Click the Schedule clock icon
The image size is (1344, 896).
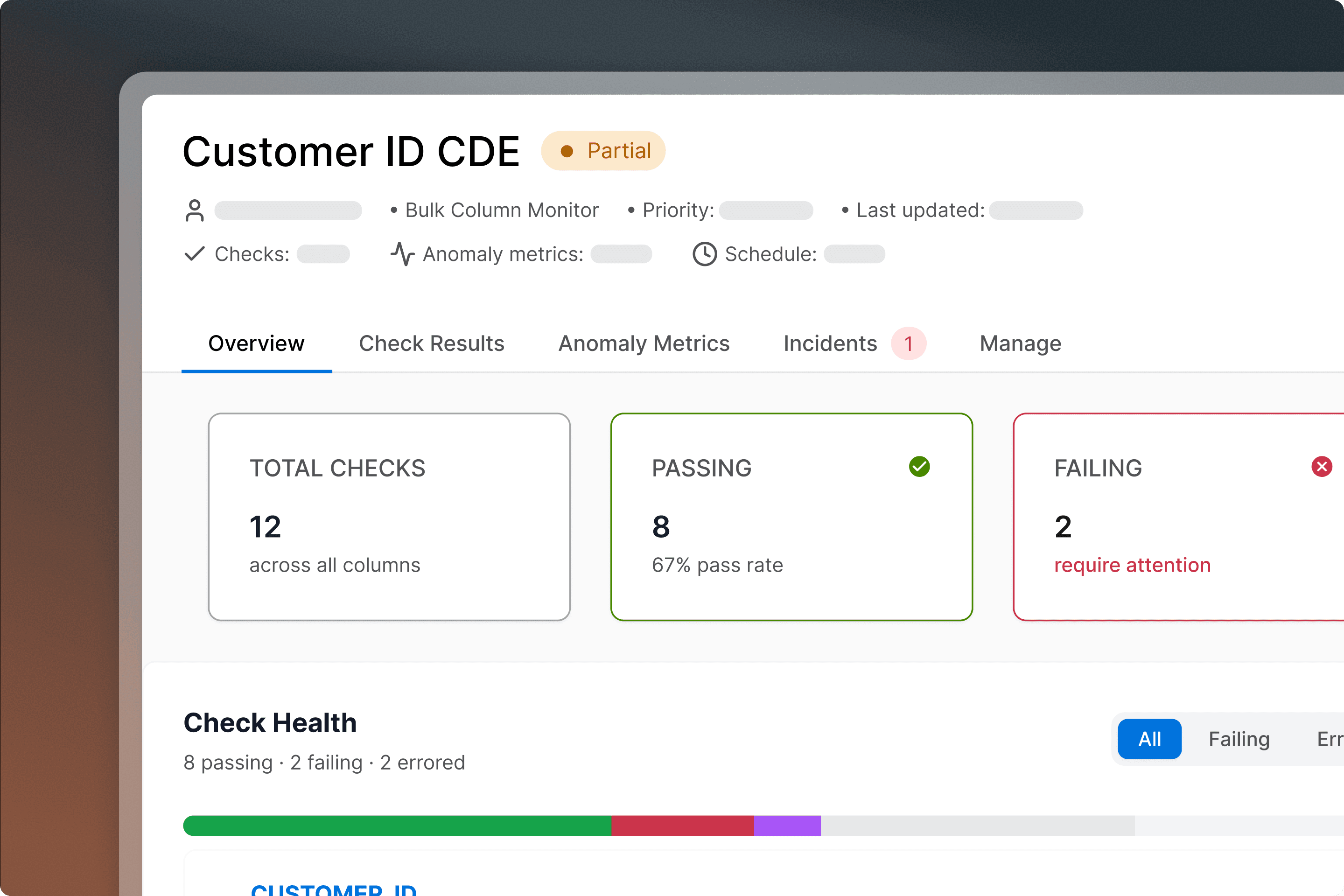click(x=705, y=254)
